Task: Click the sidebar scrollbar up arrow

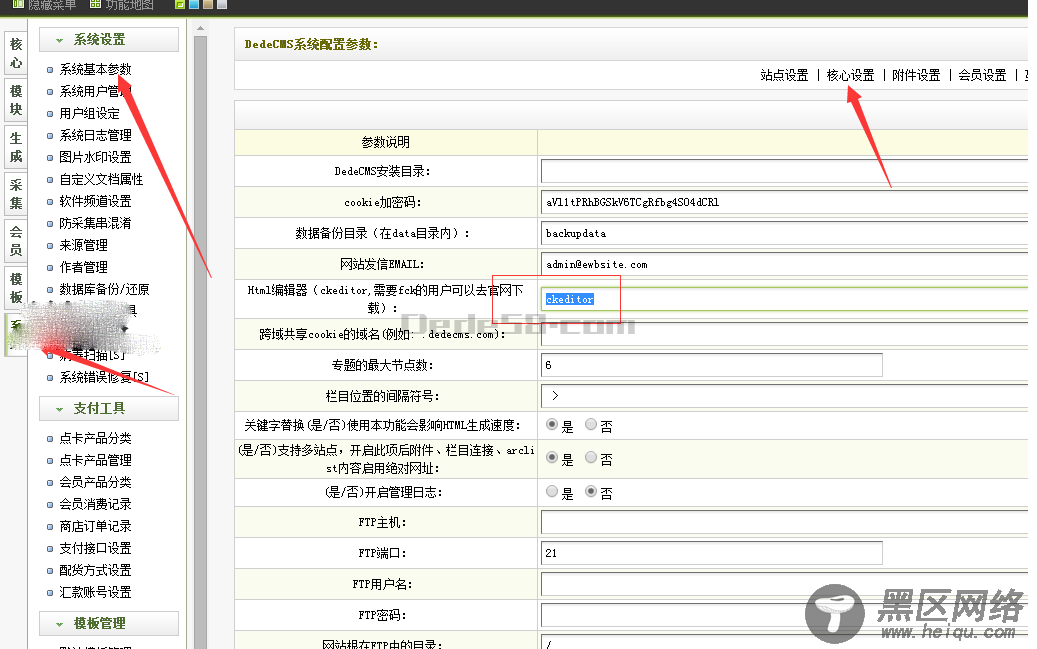Action: tap(200, 28)
